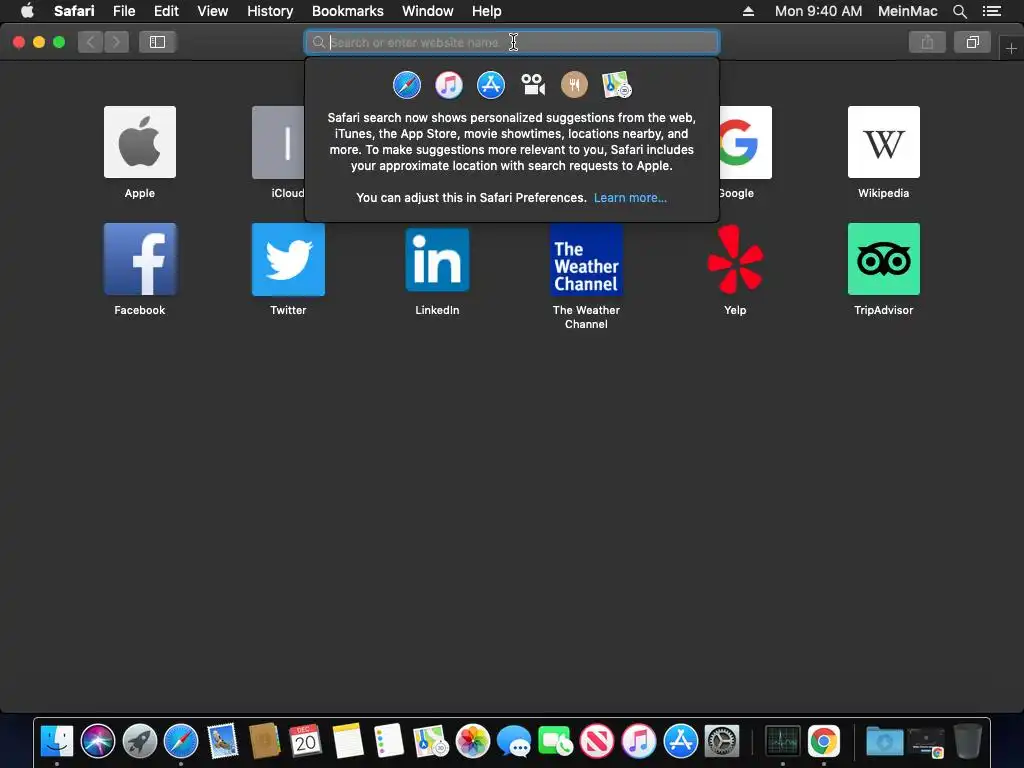This screenshot has width=1024, height=768.
Task: Open the Help menu
Action: tap(487, 11)
